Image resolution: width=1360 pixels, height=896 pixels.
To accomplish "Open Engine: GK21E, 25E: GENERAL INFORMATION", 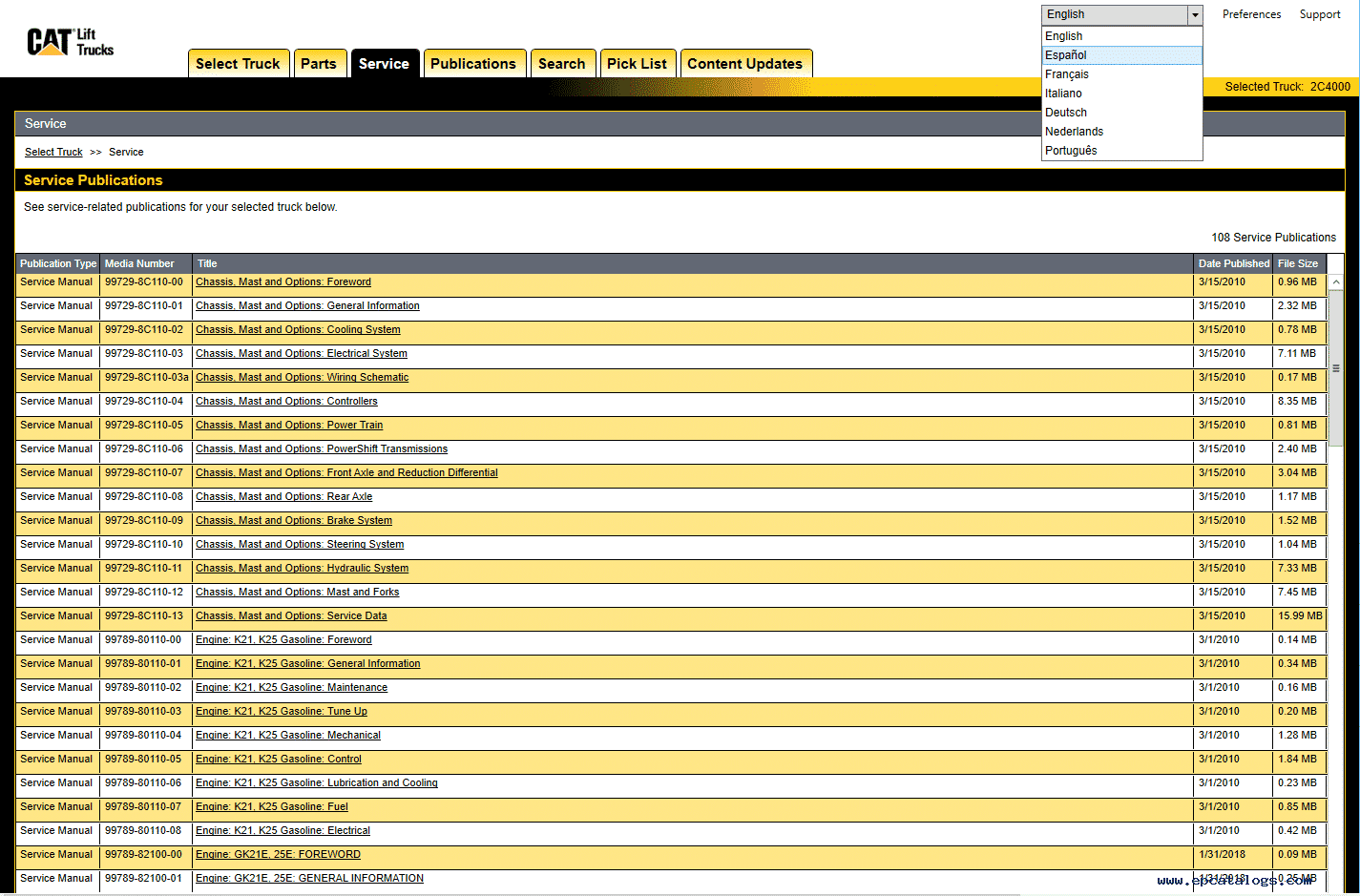I will click(x=309, y=879).
